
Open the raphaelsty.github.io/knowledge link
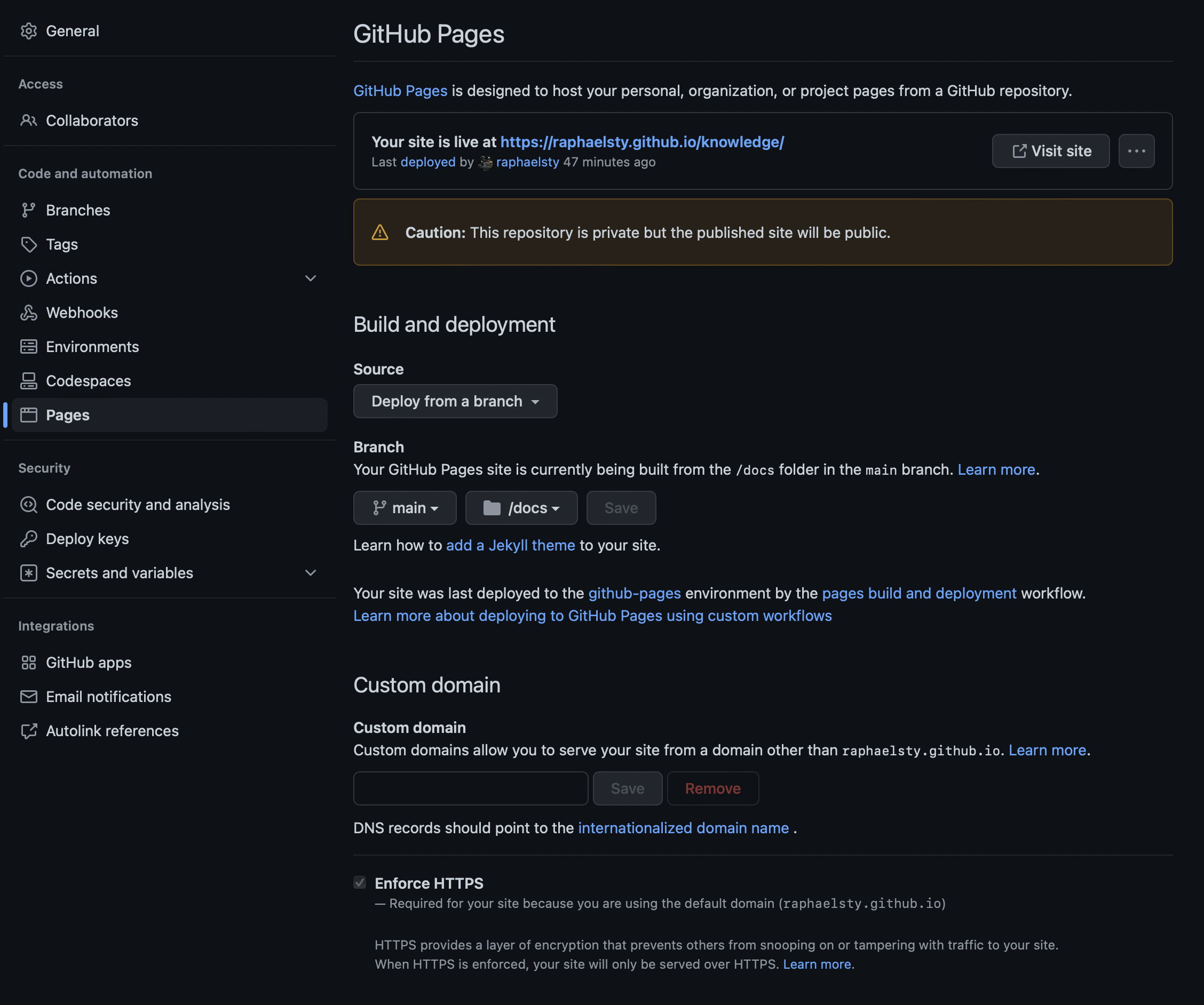point(641,142)
